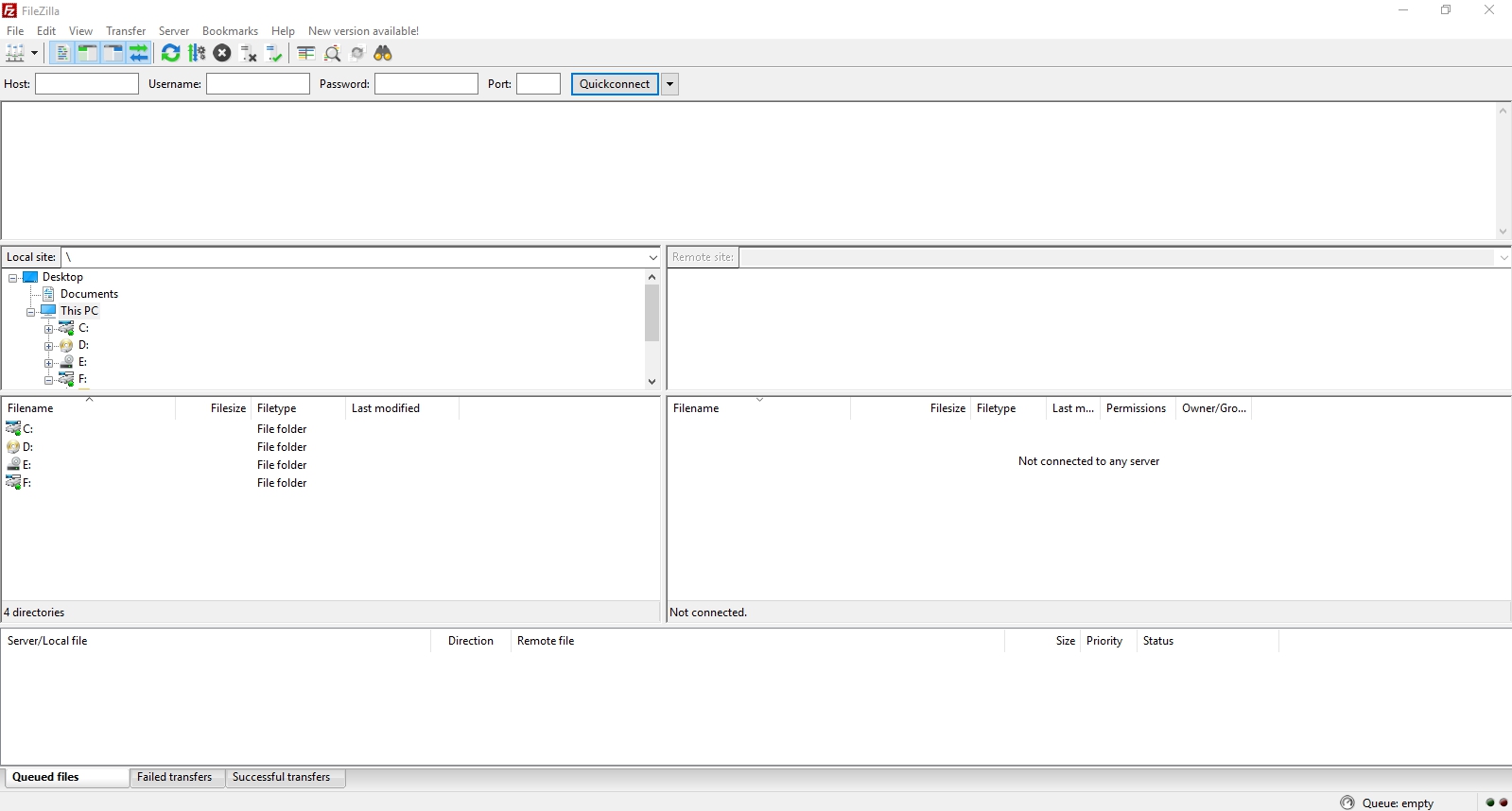This screenshot has width=1512, height=811.
Task: Select Desktop in the local tree
Action: tap(62, 277)
